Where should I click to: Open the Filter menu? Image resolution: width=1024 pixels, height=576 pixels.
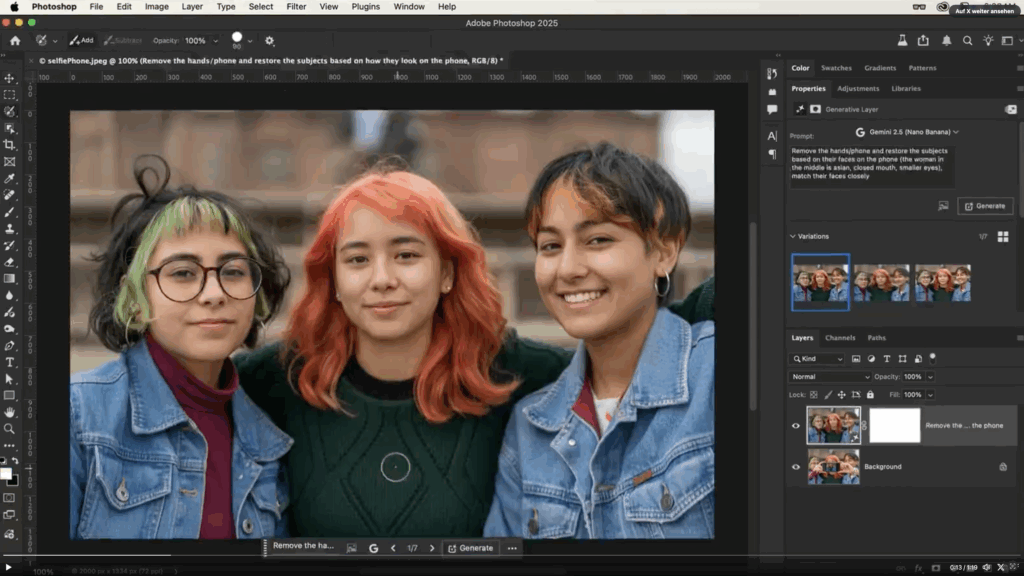(x=296, y=7)
